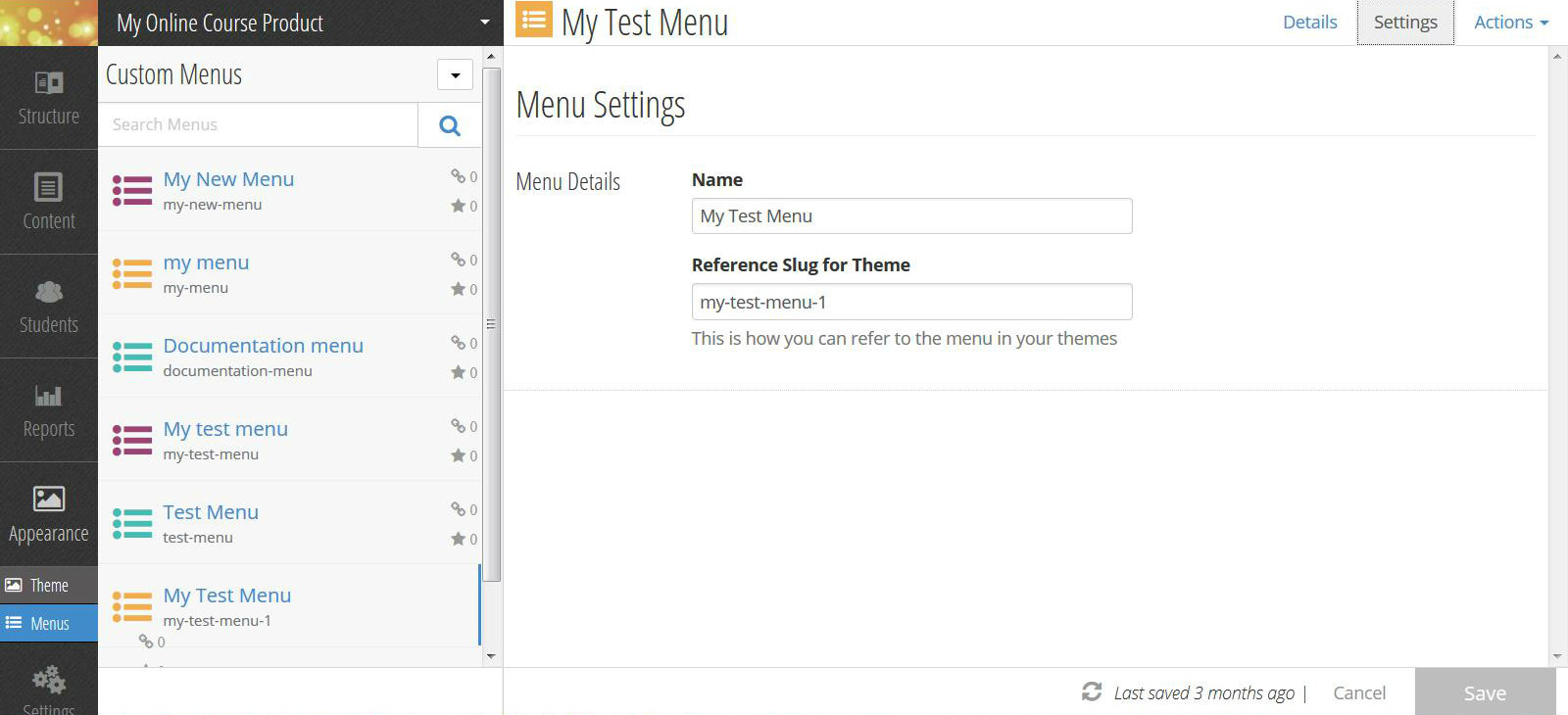Screen dimensions: 1568x715
Task: Click the test-menu slug text
Action: click(x=198, y=538)
